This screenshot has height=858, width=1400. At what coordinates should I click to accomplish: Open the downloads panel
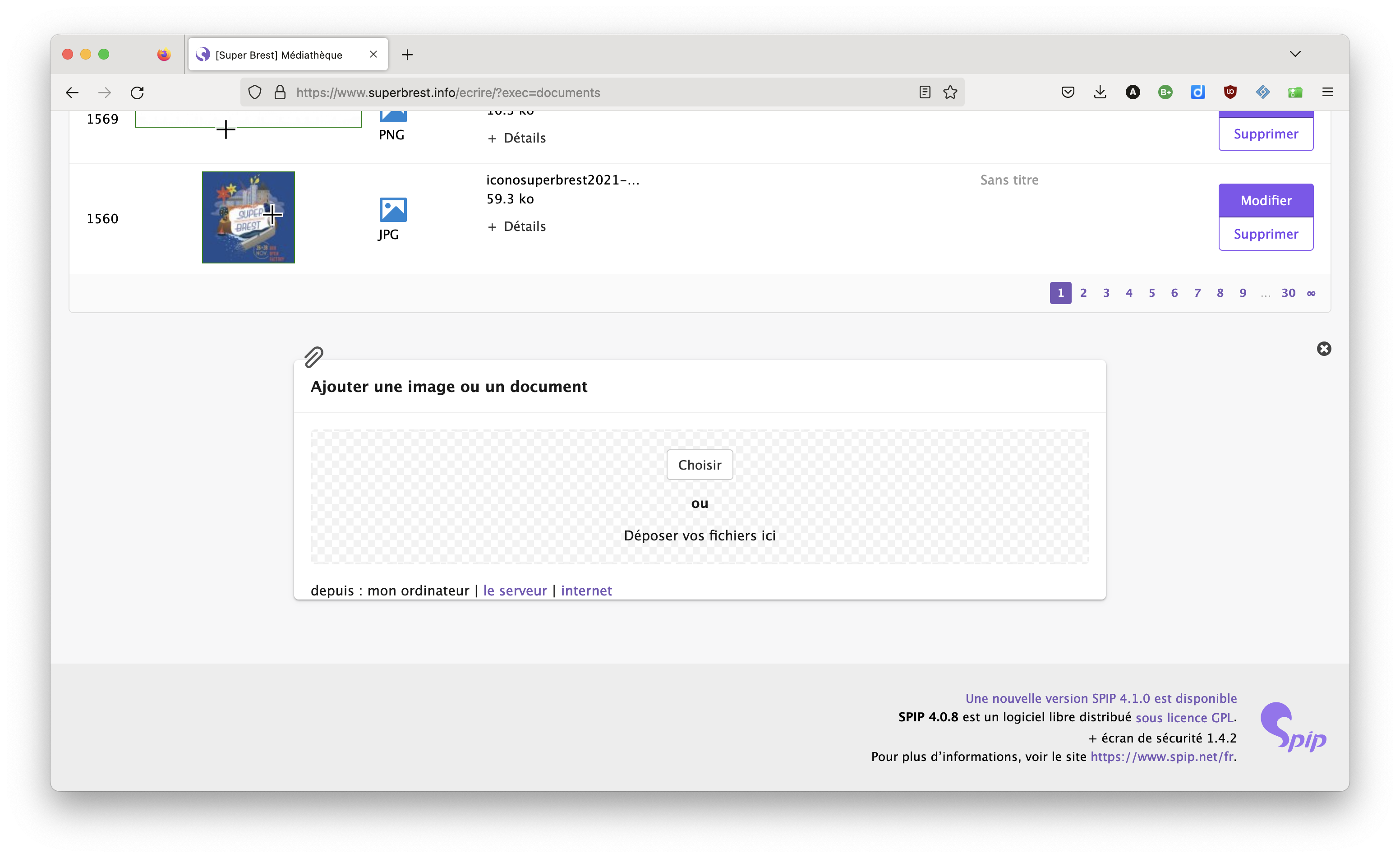pyautogui.click(x=1100, y=92)
